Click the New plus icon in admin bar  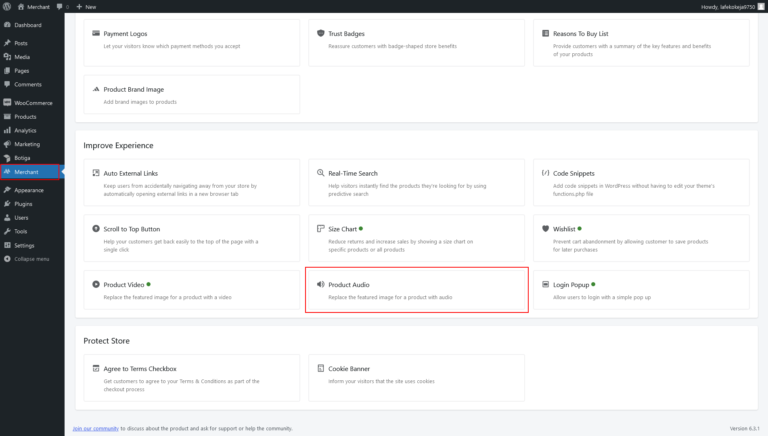point(79,6)
